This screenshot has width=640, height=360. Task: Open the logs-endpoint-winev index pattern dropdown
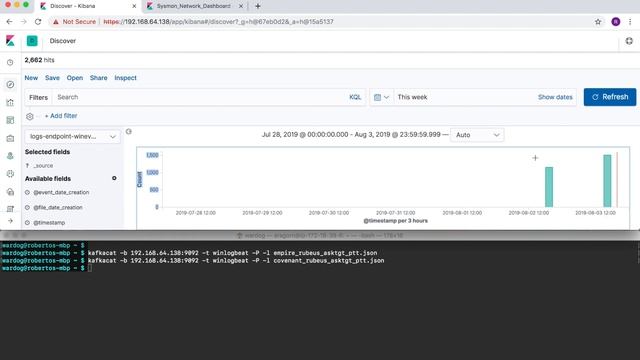72,136
